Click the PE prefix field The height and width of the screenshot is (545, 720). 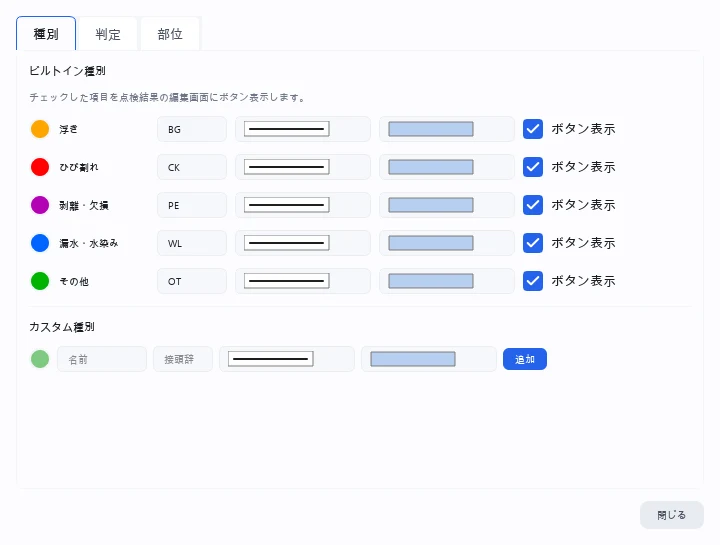pos(192,205)
